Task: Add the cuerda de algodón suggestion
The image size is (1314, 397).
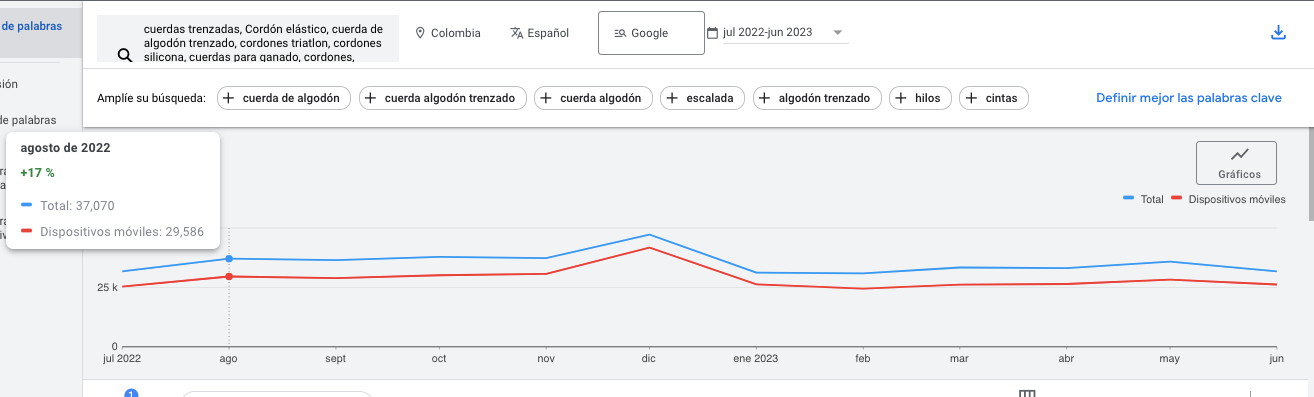Action: coord(284,98)
